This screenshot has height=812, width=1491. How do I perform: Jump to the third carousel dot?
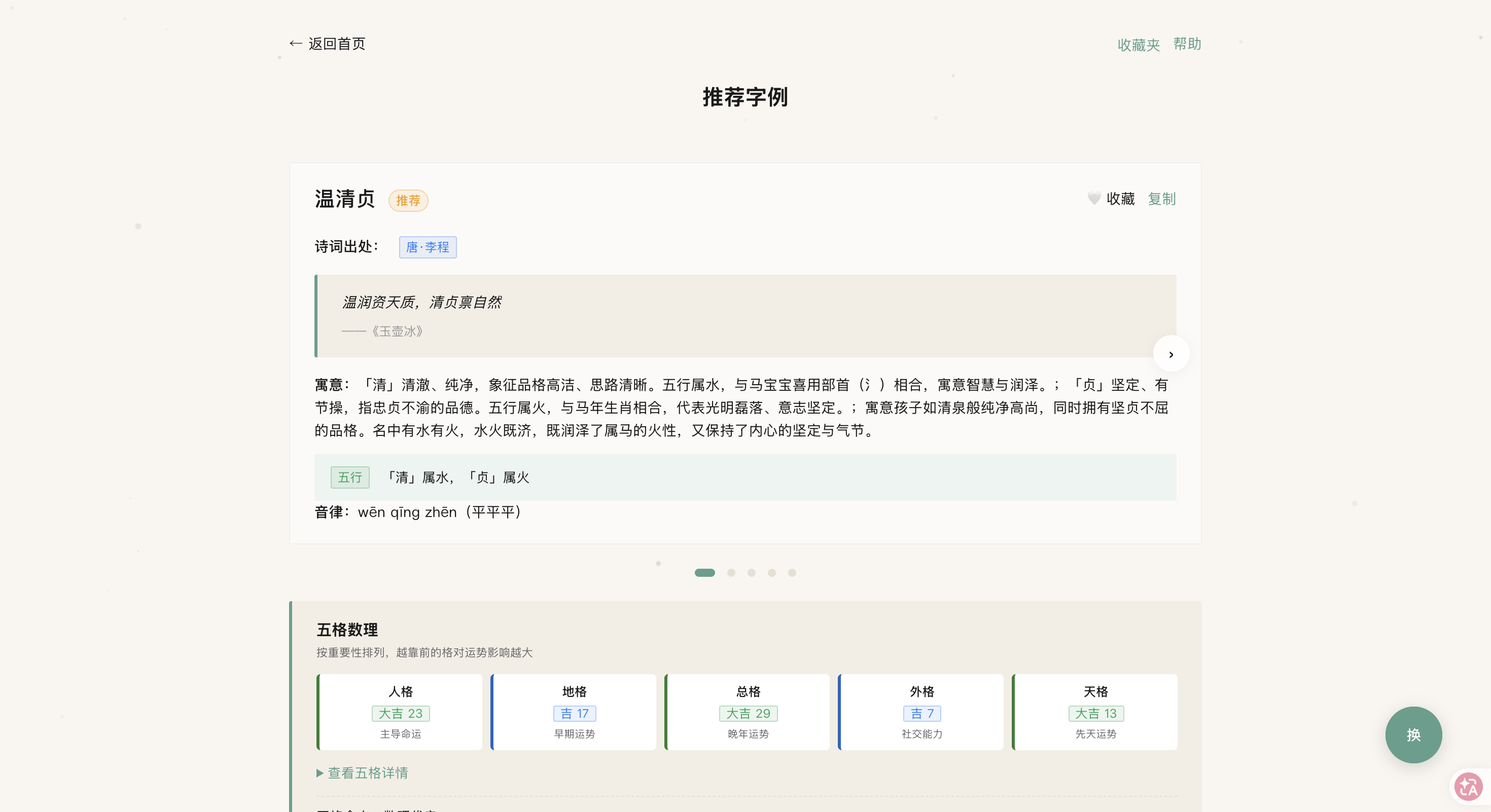tap(751, 573)
